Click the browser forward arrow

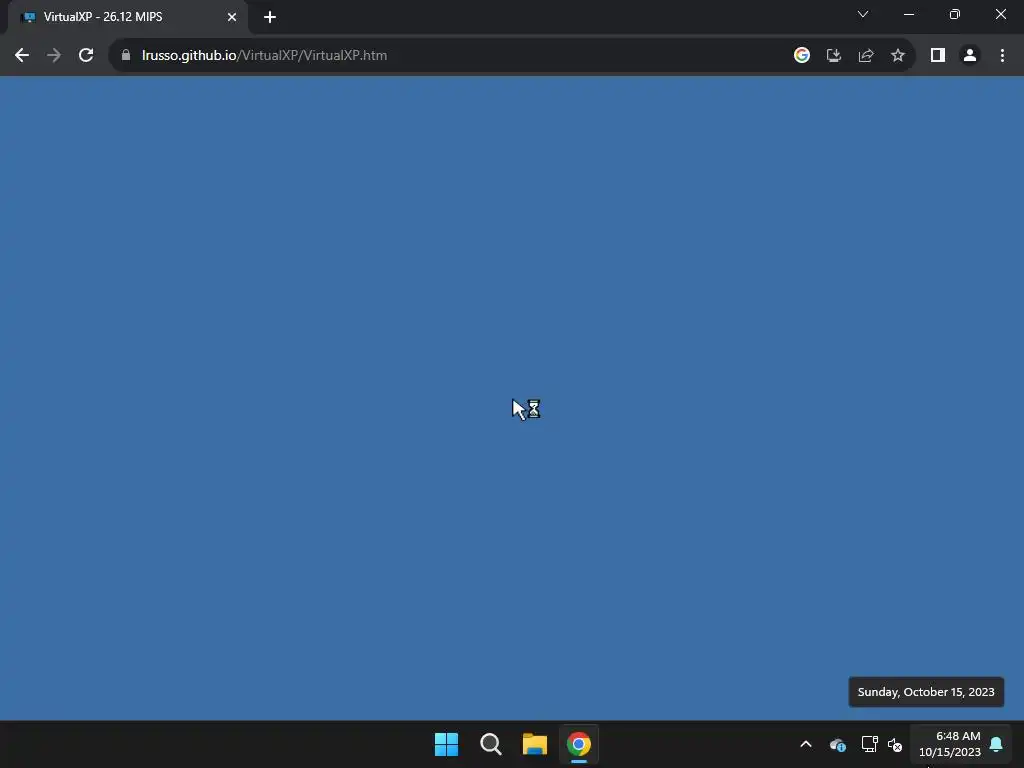tap(54, 56)
